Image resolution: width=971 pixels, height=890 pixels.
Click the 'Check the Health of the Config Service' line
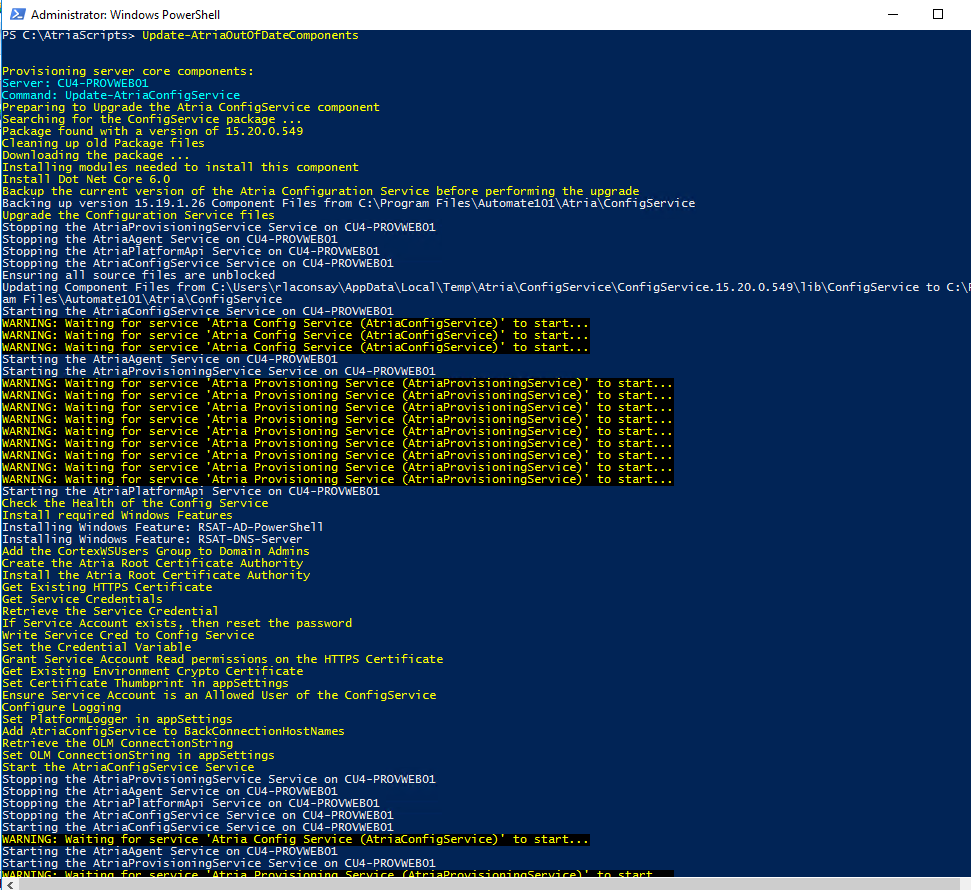pos(135,503)
